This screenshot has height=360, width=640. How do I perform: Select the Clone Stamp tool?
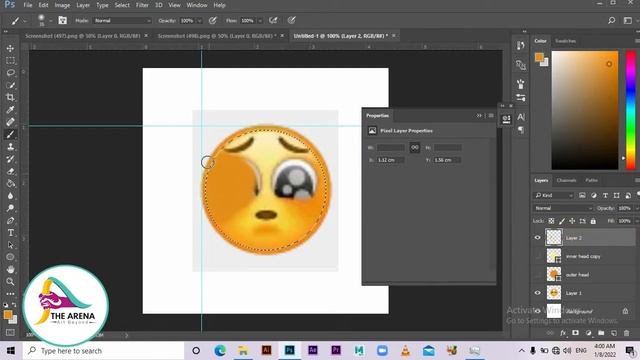pyautogui.click(x=10, y=147)
